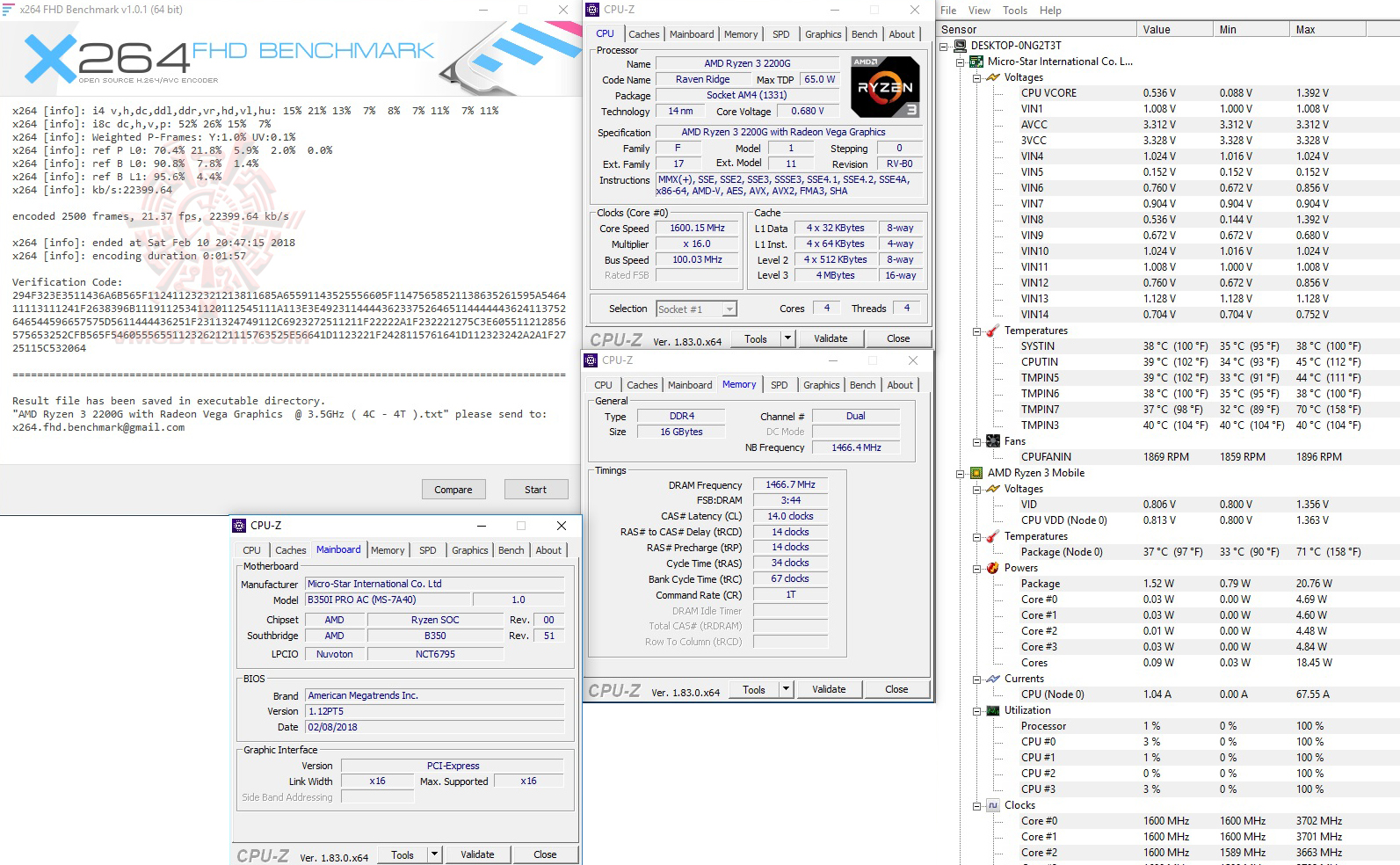Click the computer icon beside DESKTOP-0NG2T3T
Image resolution: width=1400 pixels, height=865 pixels.
point(960,46)
